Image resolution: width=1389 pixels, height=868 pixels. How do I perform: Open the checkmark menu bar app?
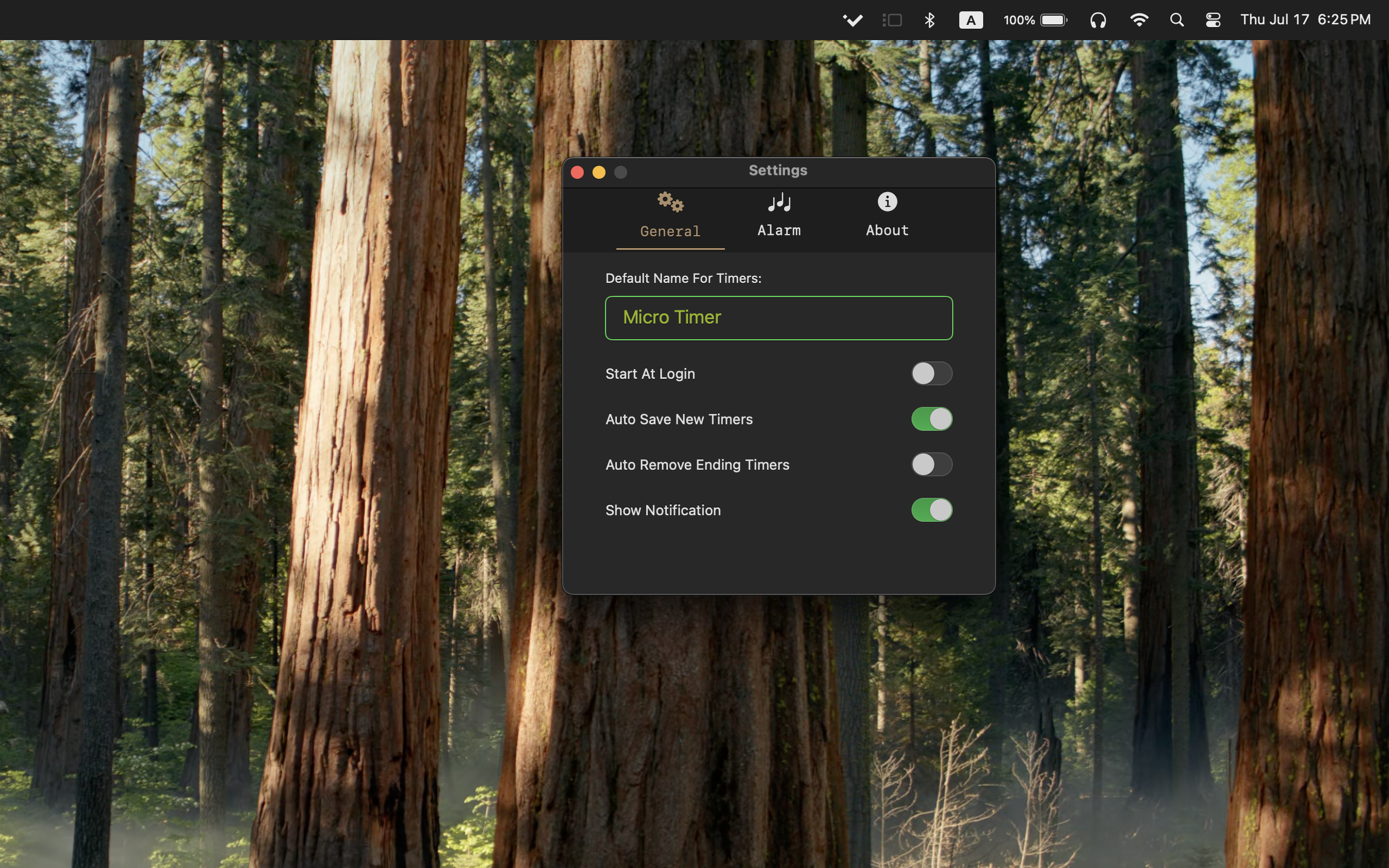tap(852, 20)
